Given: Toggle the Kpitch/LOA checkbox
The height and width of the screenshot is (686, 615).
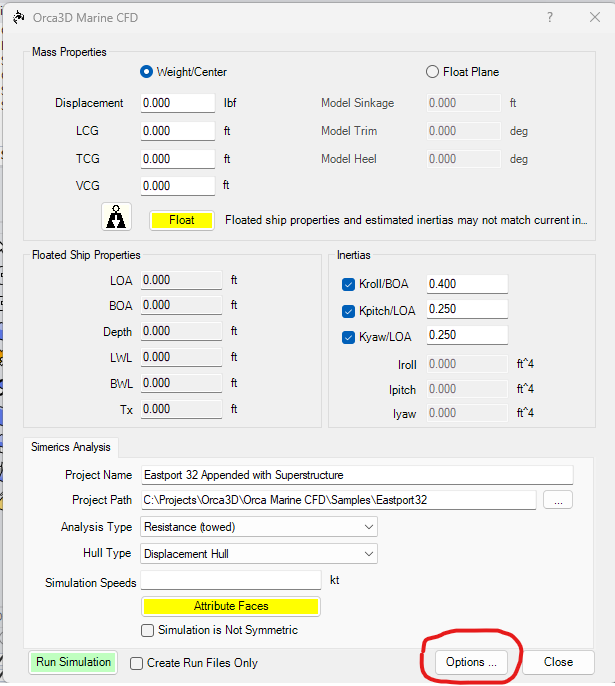Looking at the screenshot, I should click(348, 311).
